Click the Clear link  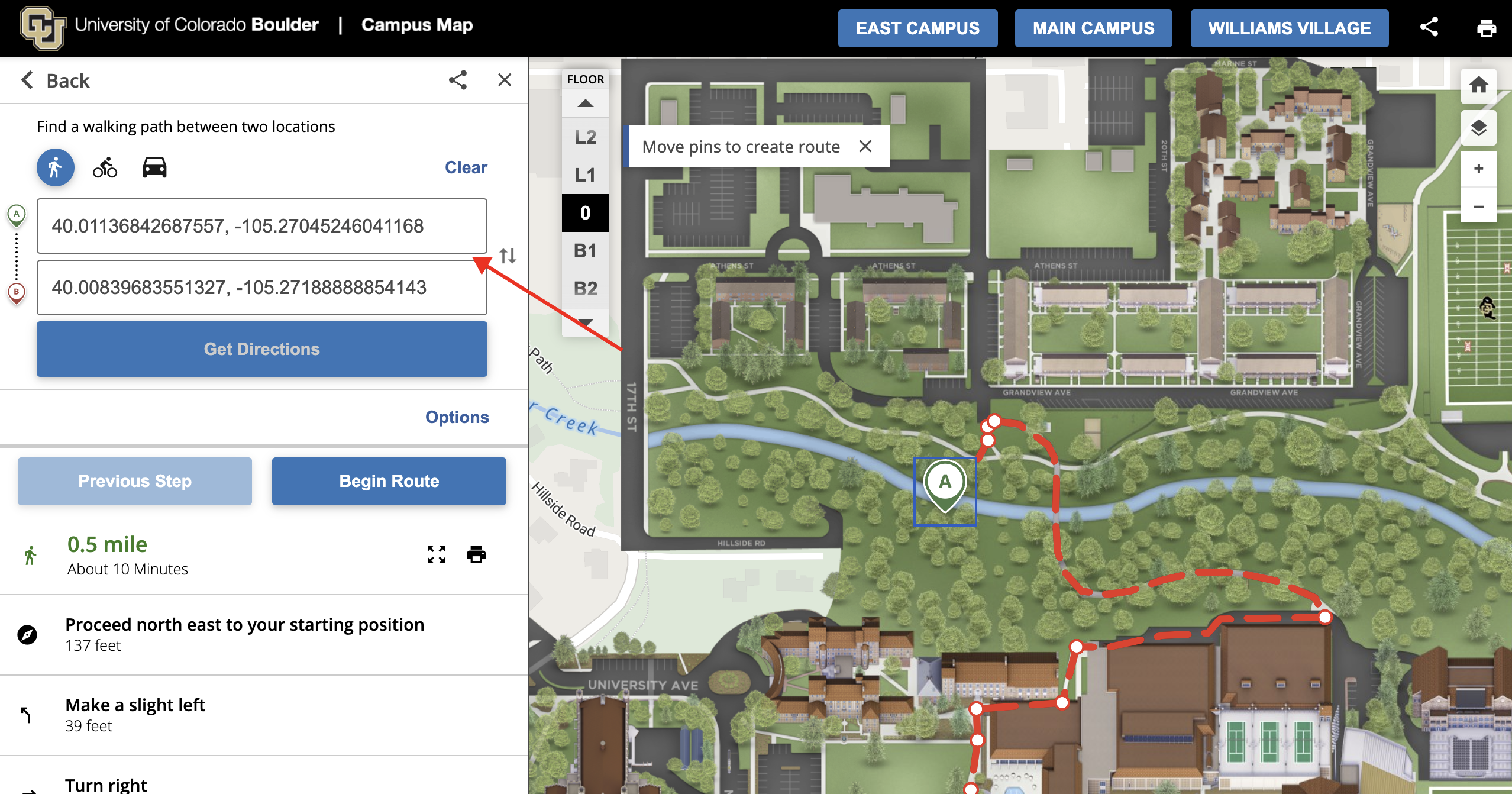[x=466, y=167]
